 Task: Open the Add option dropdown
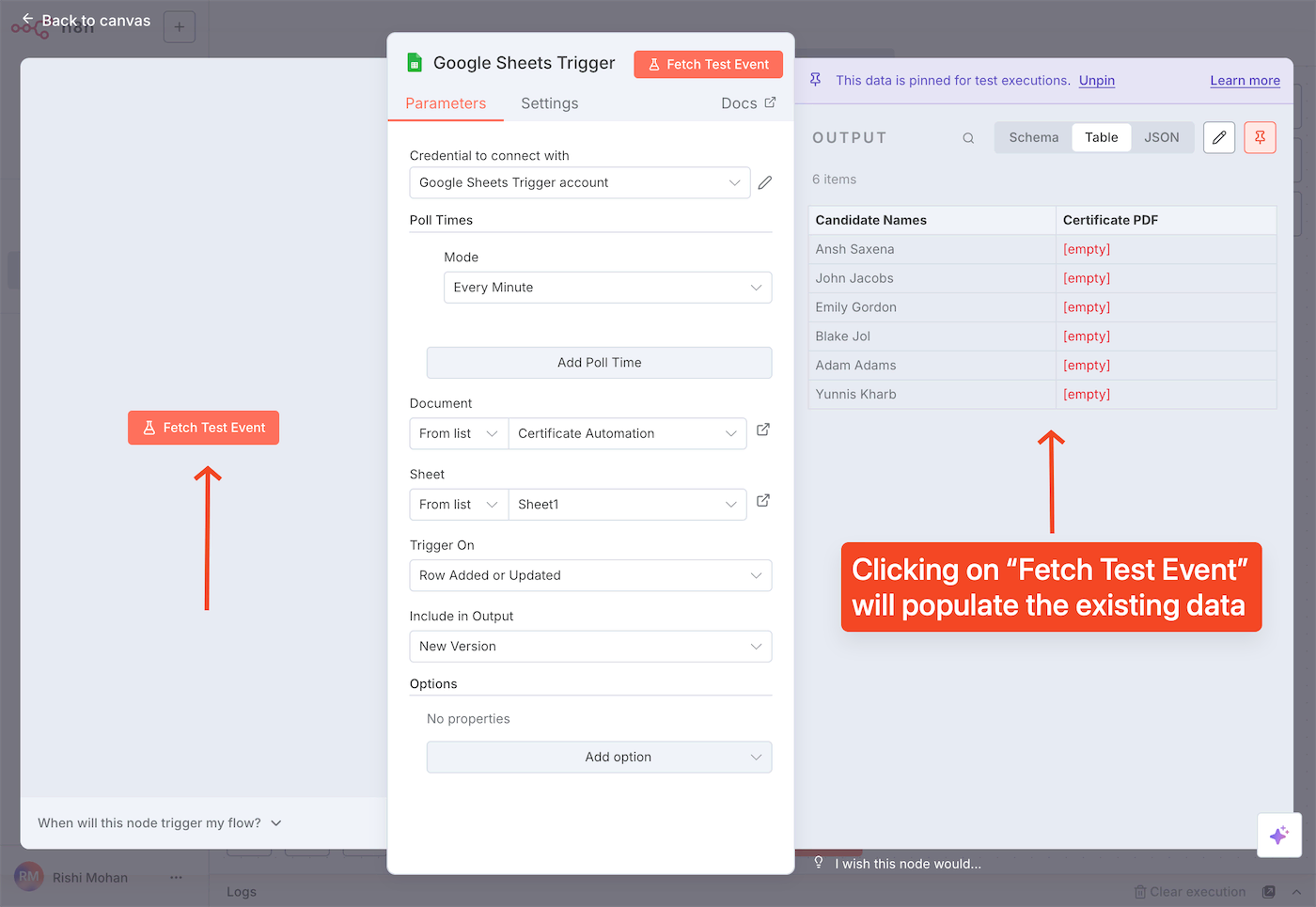tap(600, 758)
